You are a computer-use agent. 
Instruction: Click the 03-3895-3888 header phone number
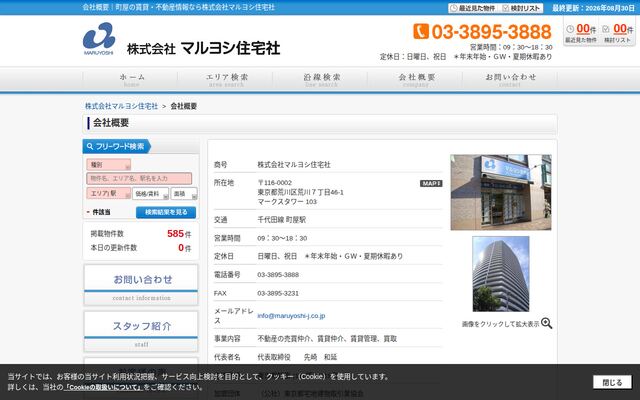(x=491, y=32)
